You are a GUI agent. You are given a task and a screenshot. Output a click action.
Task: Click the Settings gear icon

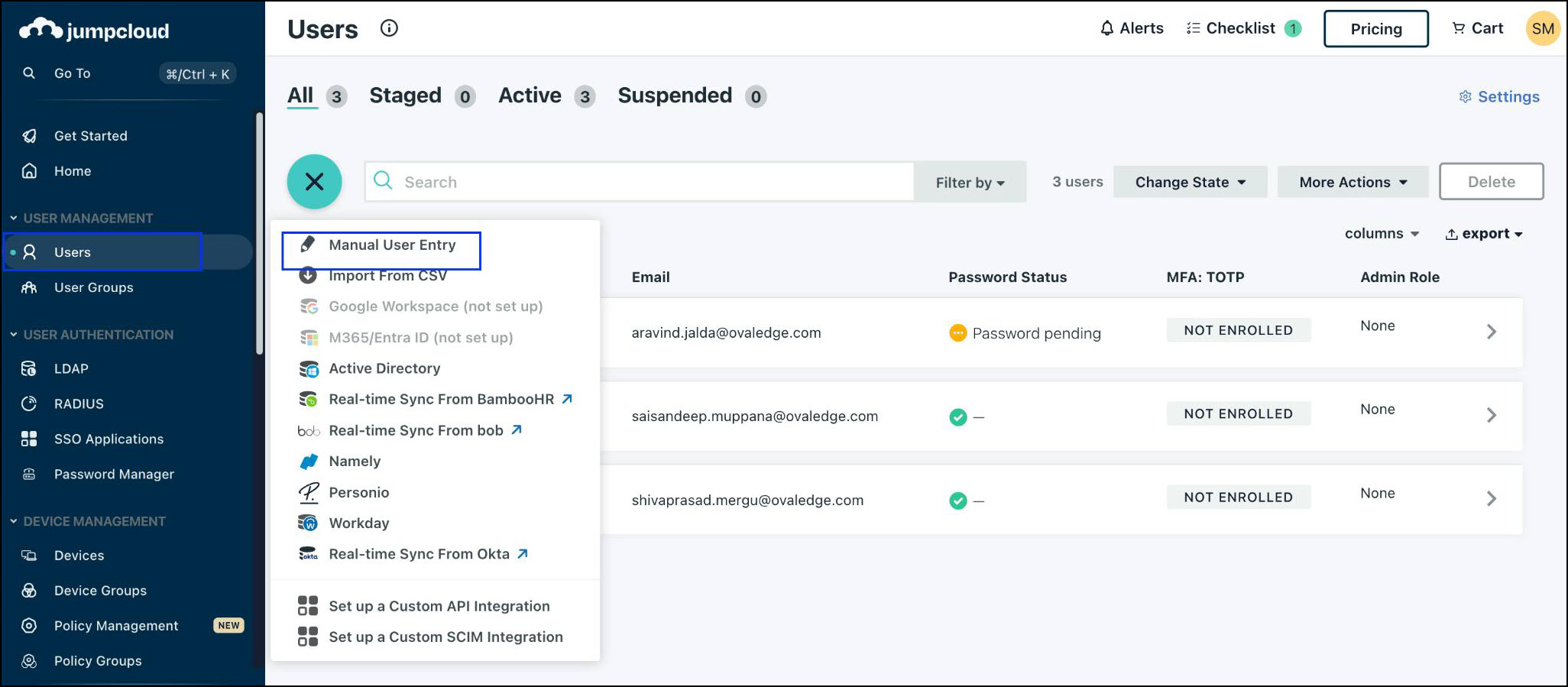(x=1465, y=97)
